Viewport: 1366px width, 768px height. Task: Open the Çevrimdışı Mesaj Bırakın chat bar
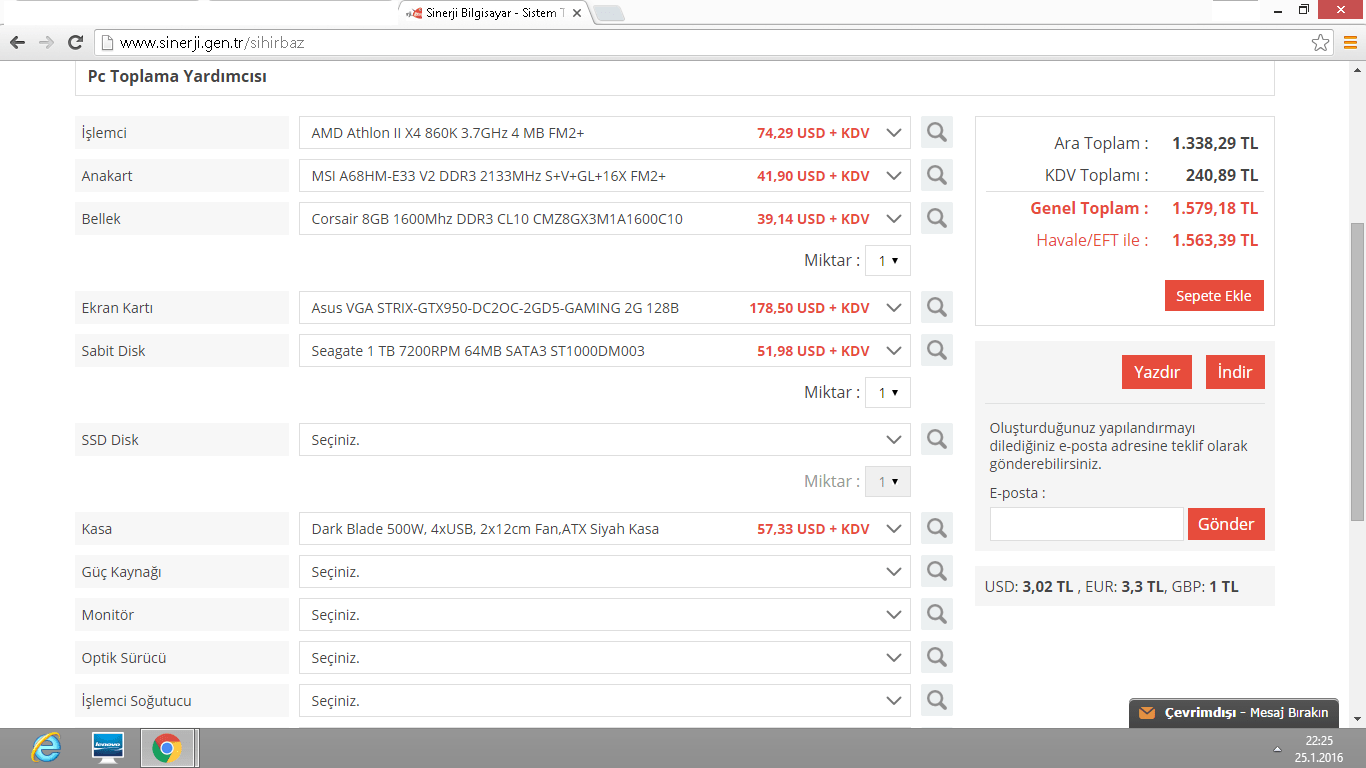coord(1234,713)
